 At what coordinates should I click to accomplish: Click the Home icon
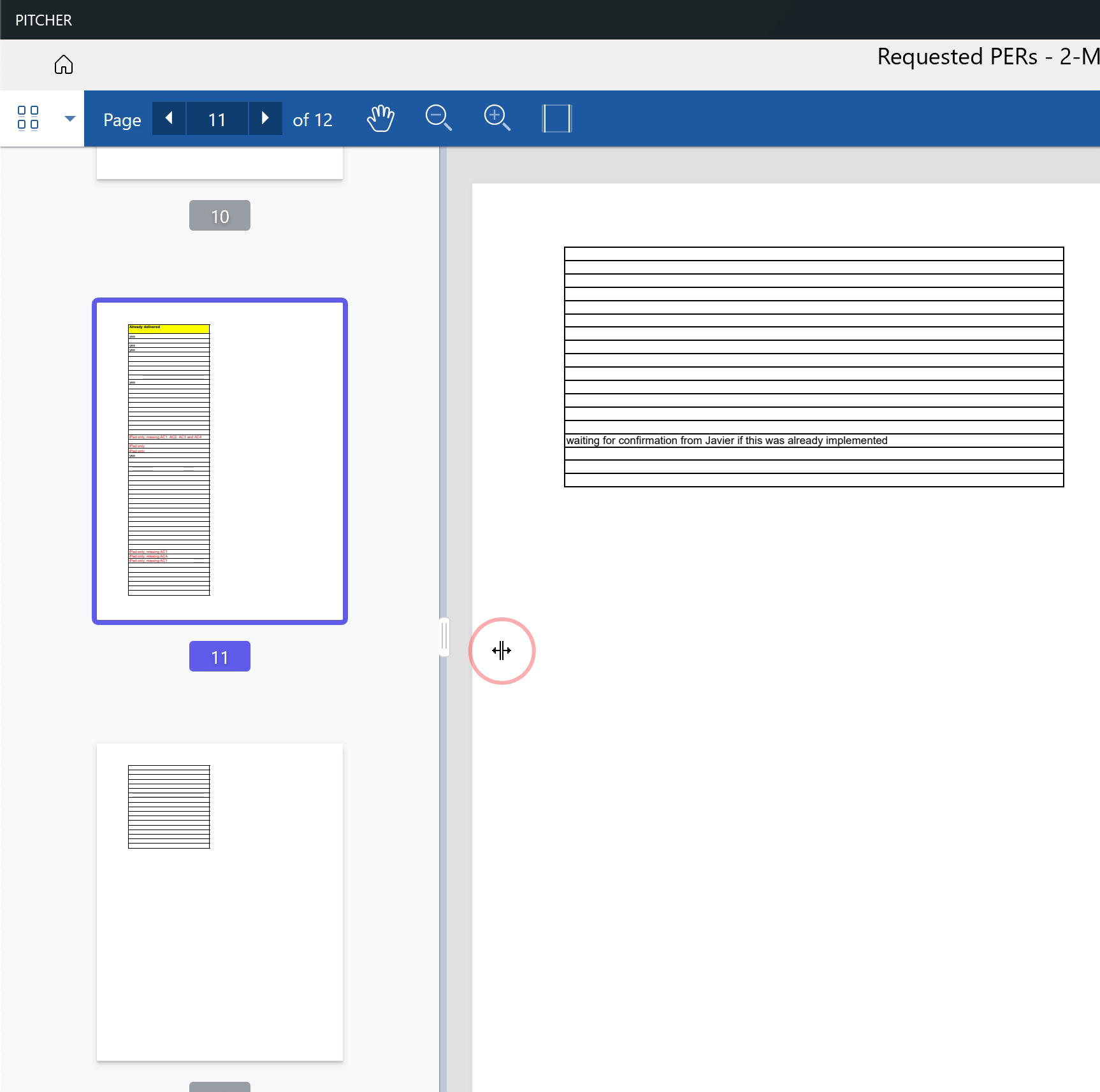(63, 64)
